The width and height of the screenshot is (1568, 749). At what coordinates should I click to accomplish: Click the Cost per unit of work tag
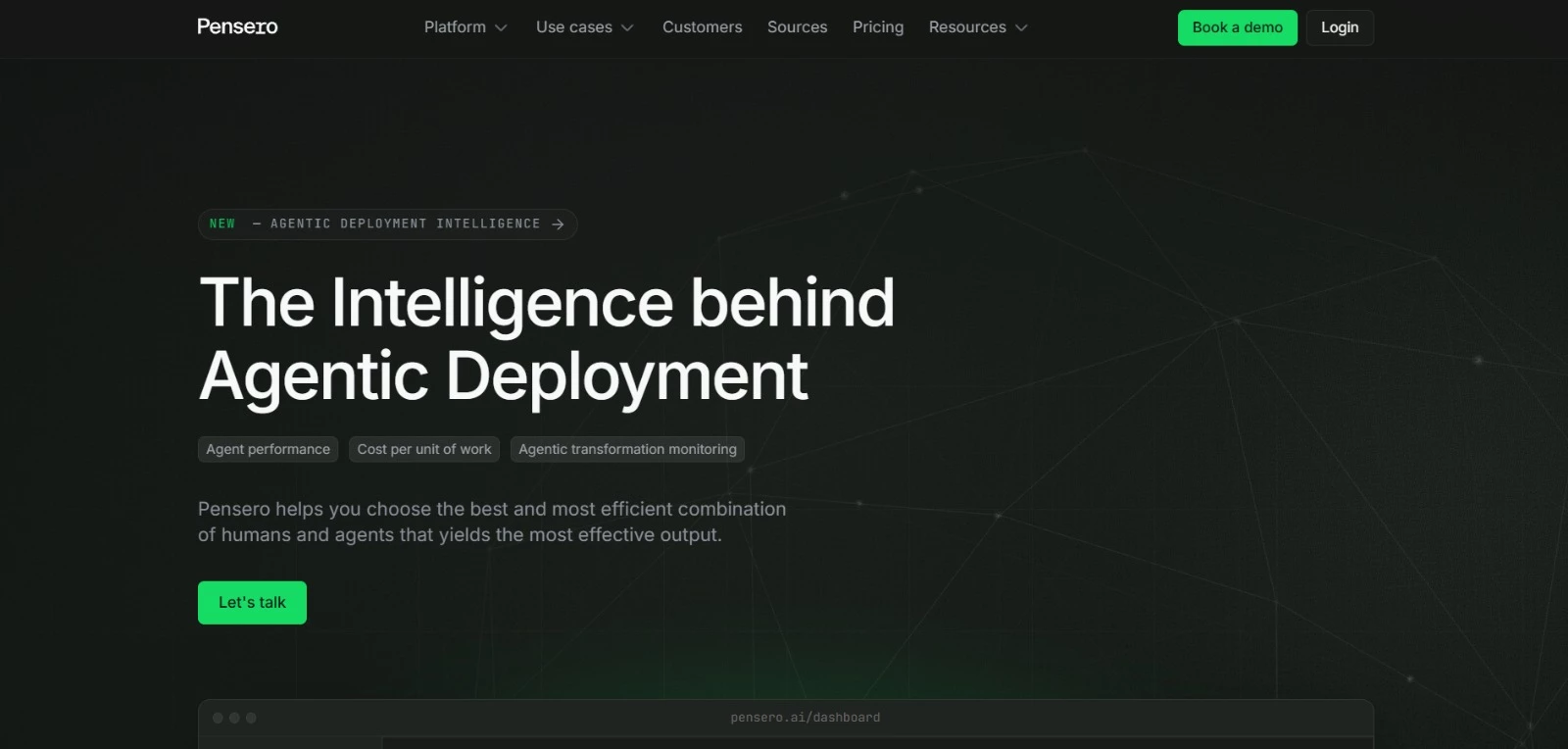(x=424, y=449)
